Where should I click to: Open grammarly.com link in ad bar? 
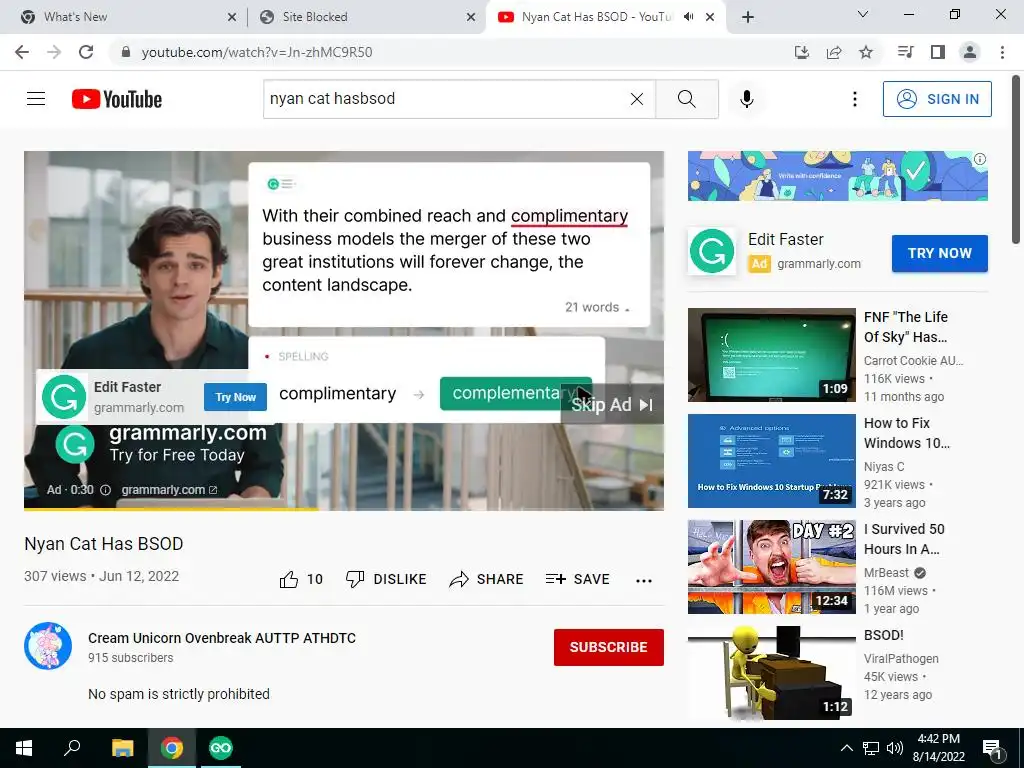[x=169, y=490]
